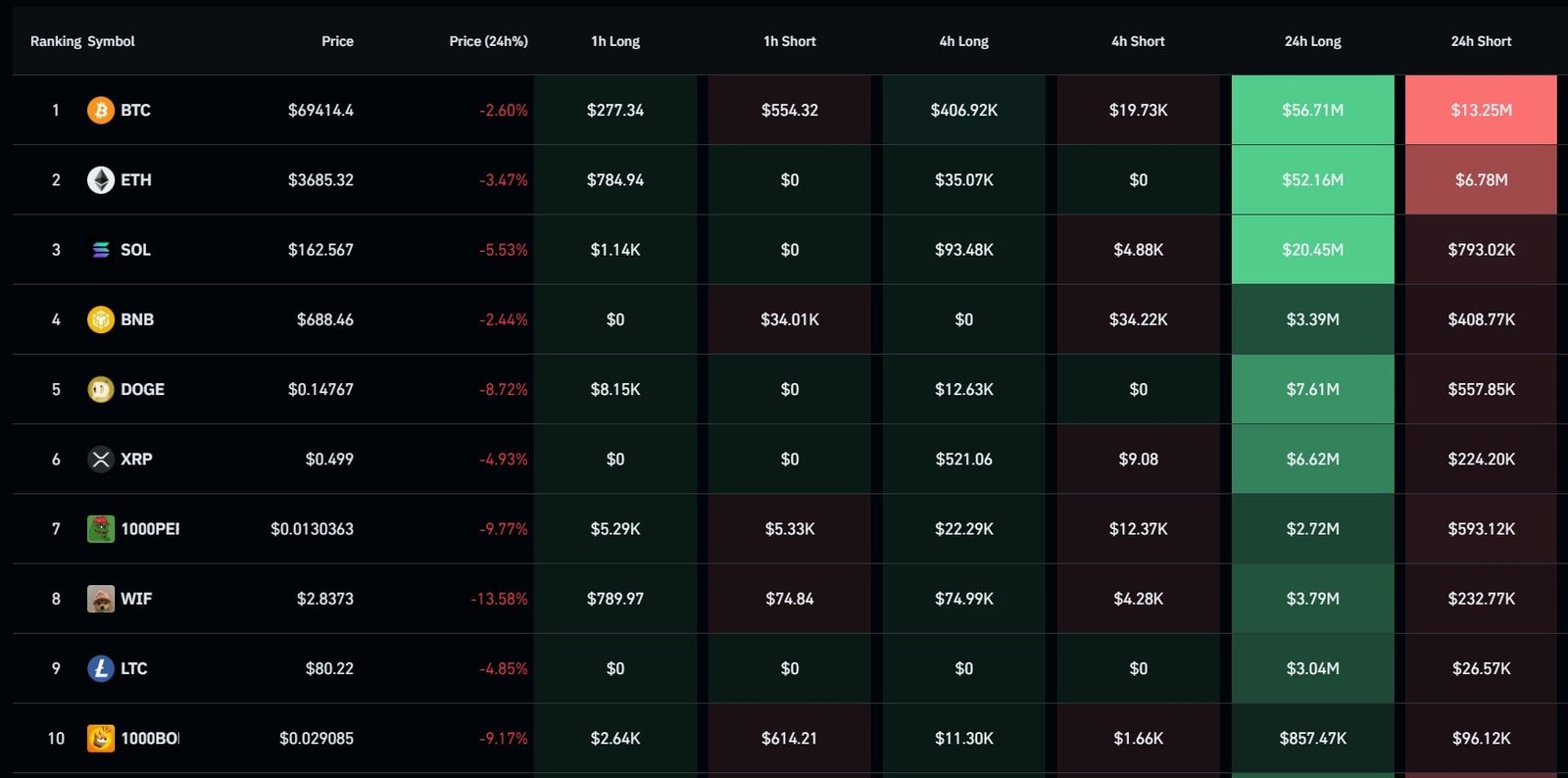Select LTC price $80.22
Viewport: 1568px width, 778px height.
(x=329, y=668)
